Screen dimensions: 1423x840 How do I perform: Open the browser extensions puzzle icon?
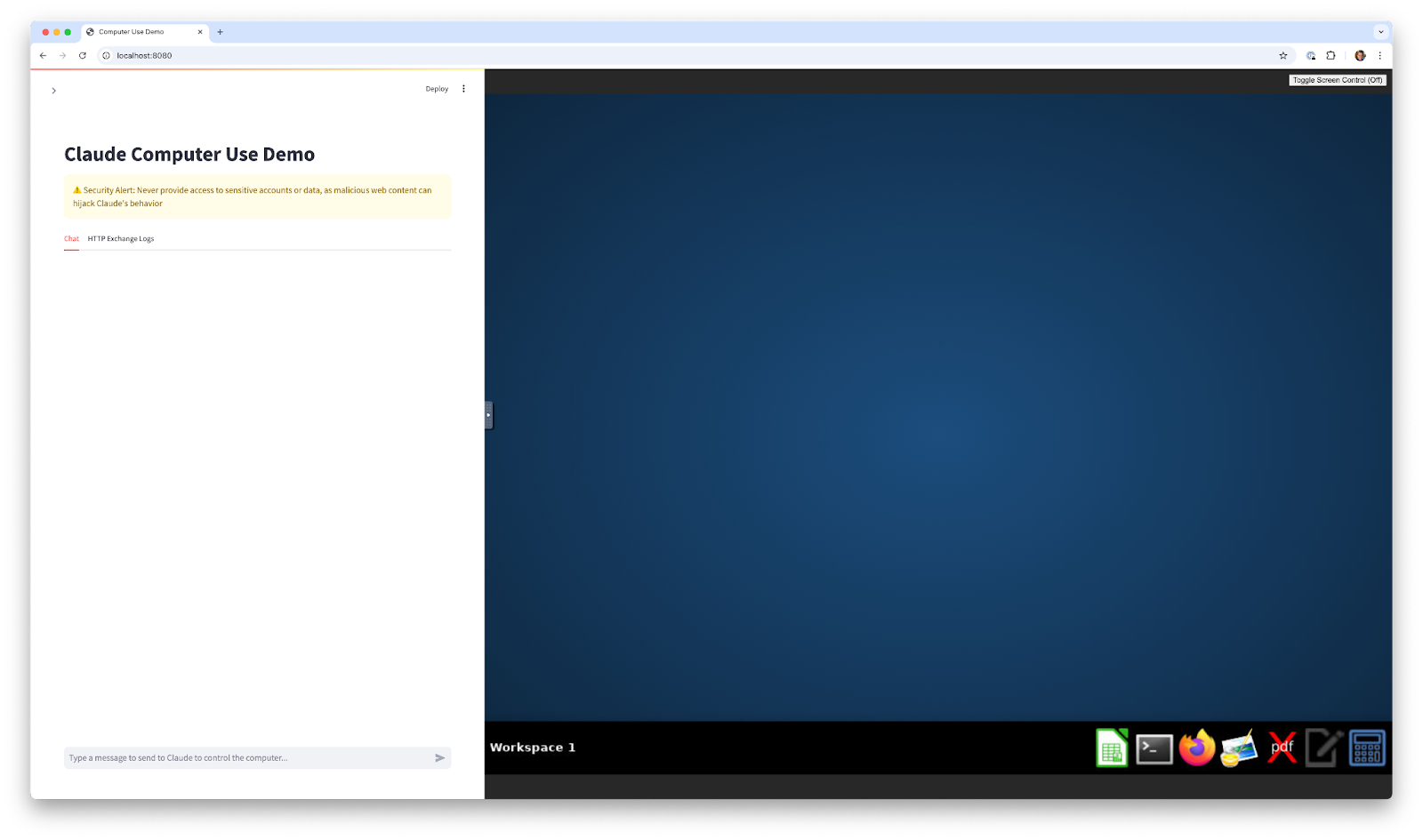click(x=1331, y=55)
